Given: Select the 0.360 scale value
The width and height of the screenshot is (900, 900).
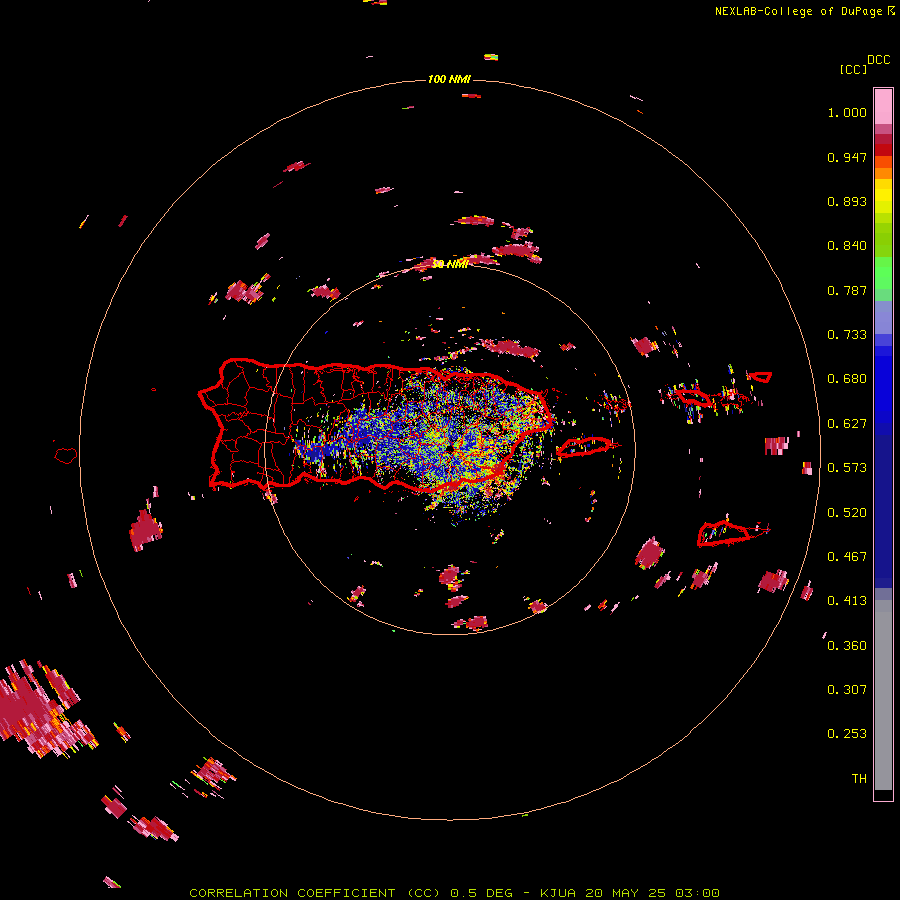Looking at the screenshot, I should point(847,646).
